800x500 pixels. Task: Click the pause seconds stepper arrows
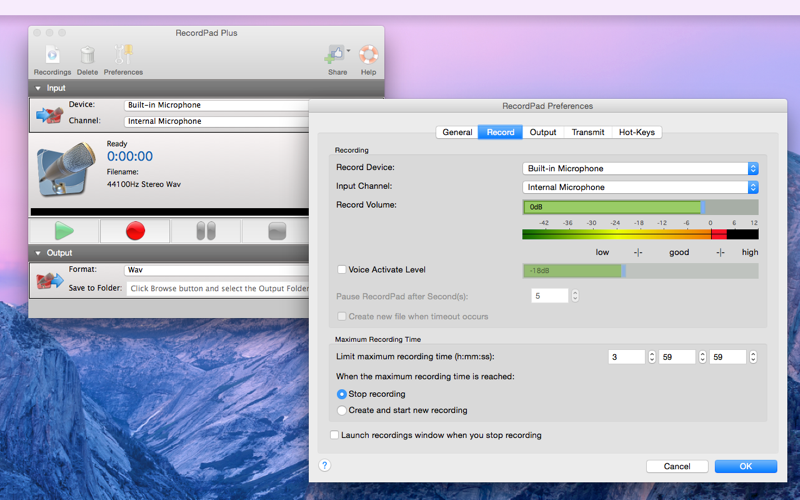(575, 296)
